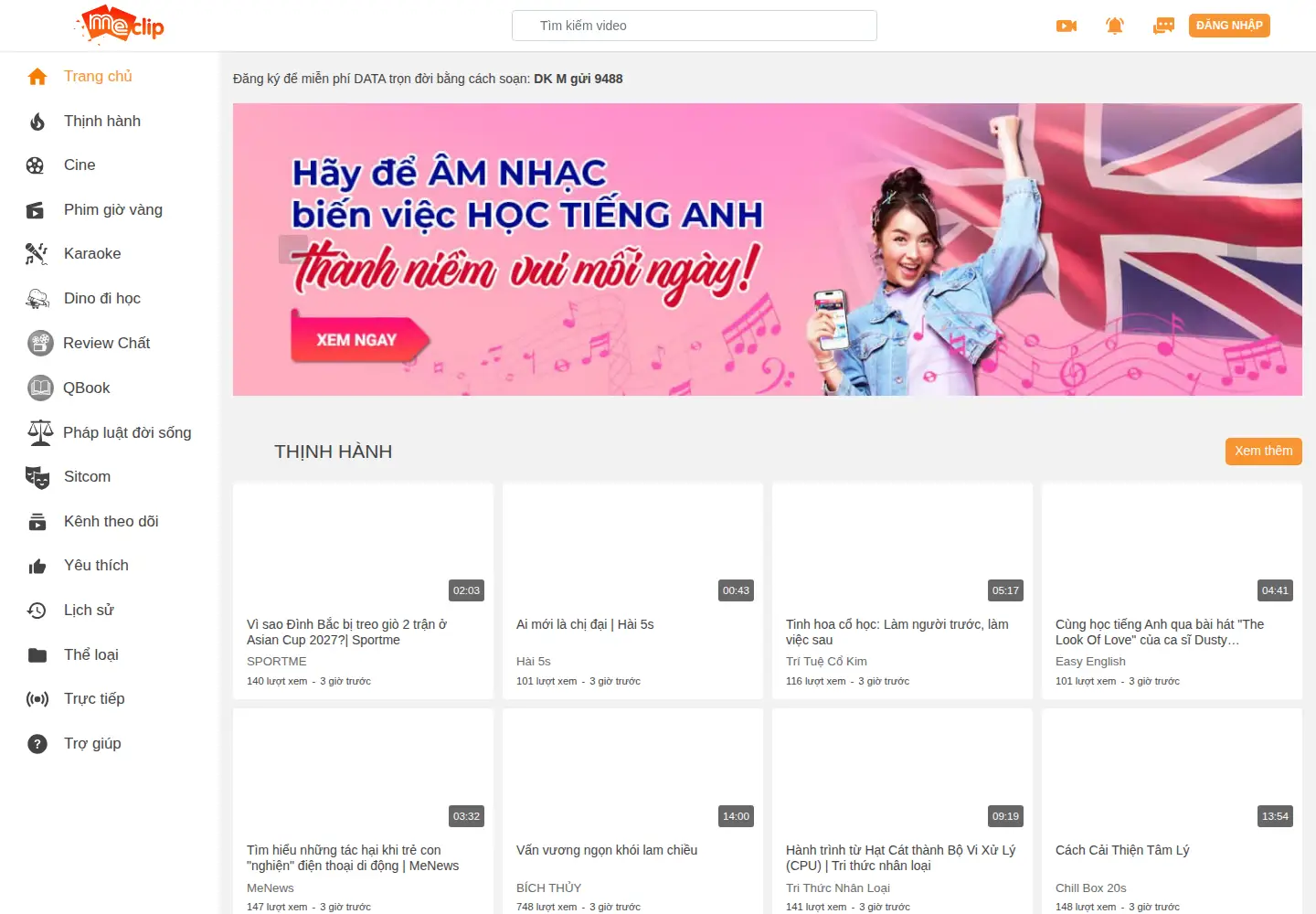
Task: Open the SPORTME channel link
Action: [x=277, y=662]
